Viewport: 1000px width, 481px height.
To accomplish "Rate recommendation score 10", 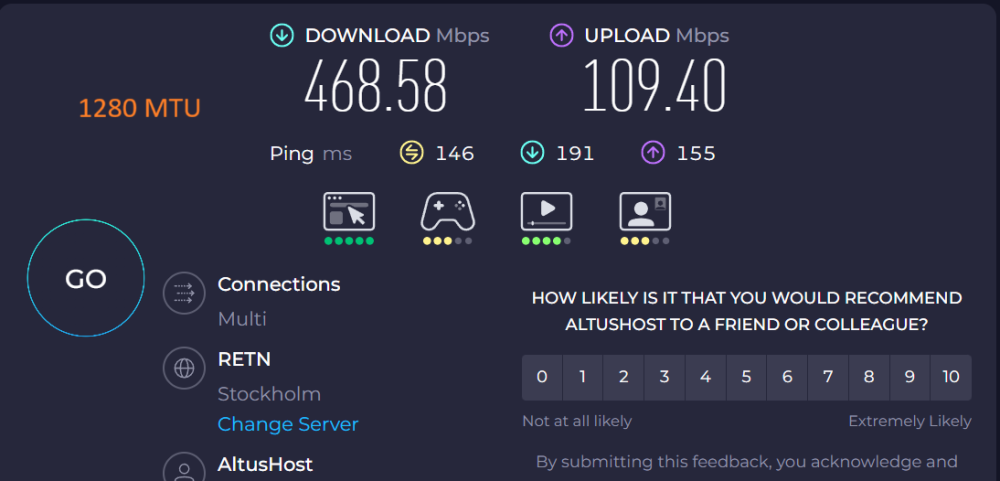I will tap(951, 378).
